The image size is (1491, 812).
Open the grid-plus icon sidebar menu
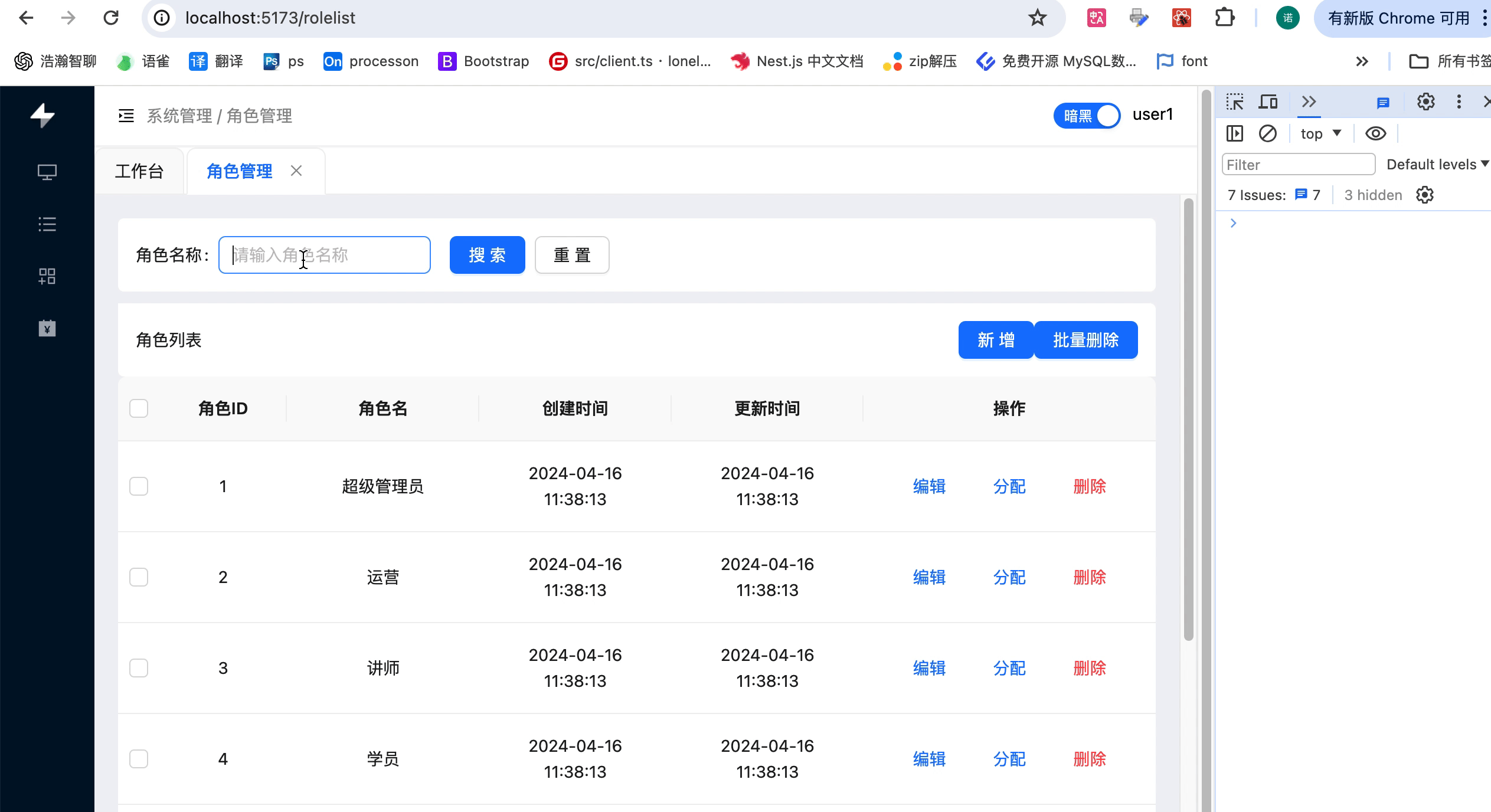(47, 276)
